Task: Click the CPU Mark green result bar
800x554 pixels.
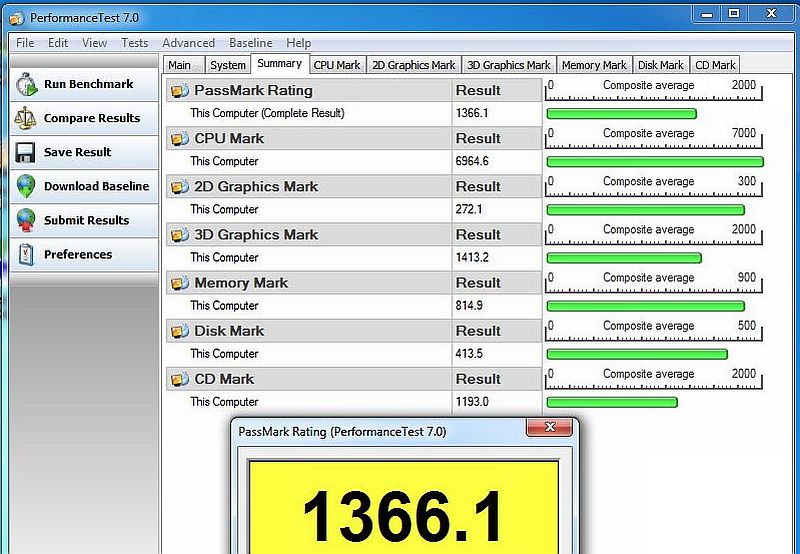Action: (655, 162)
